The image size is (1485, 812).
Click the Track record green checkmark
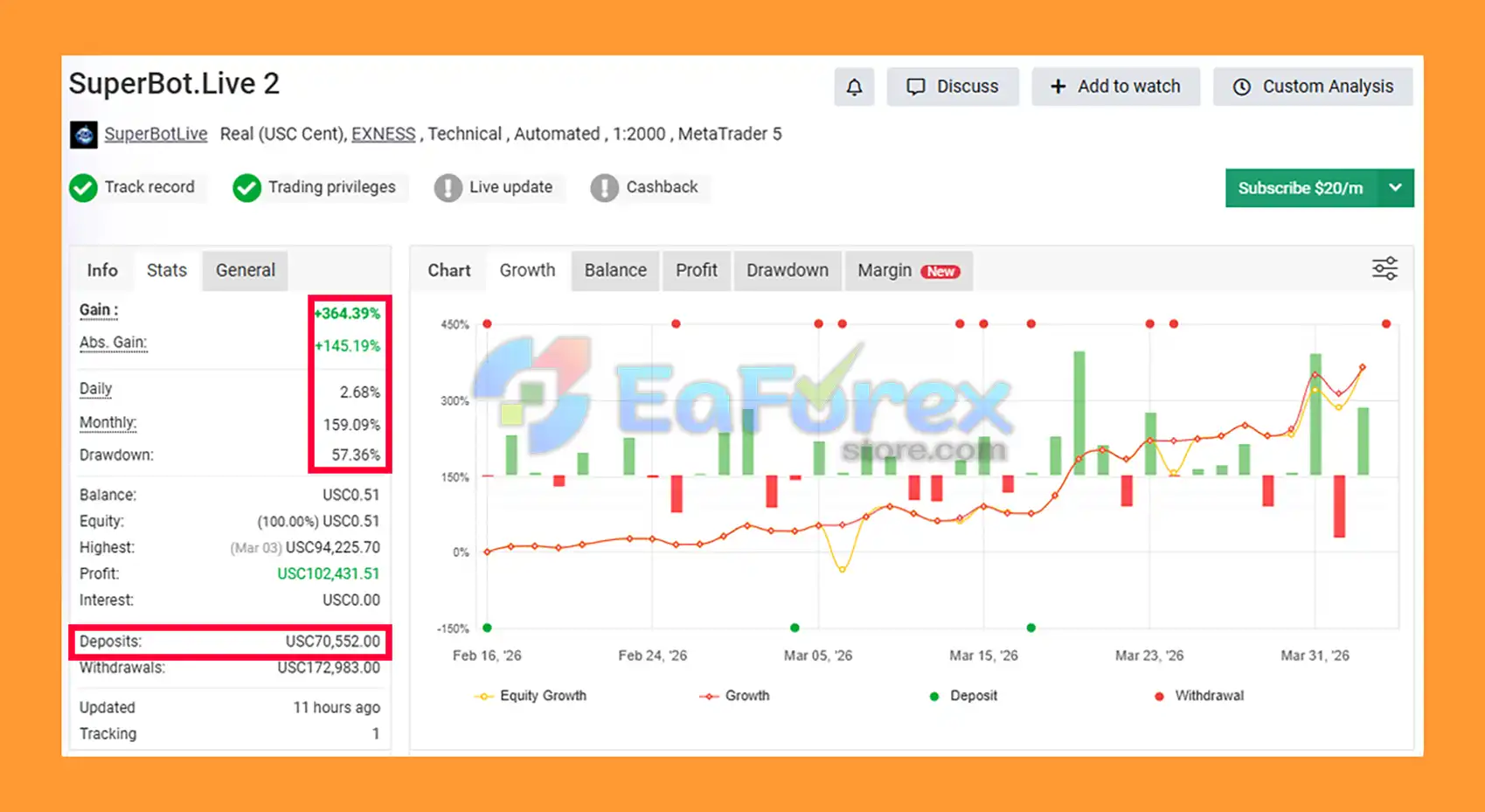(x=83, y=188)
